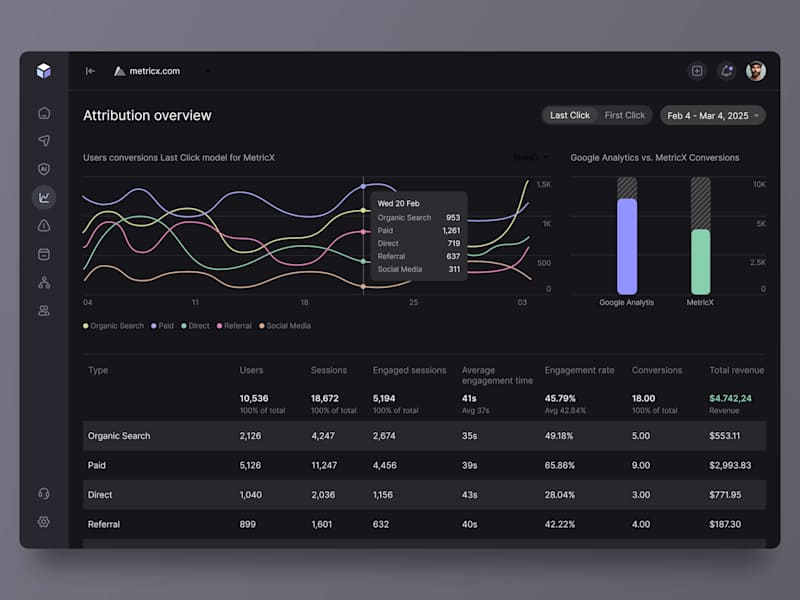Sort by the Sessions column header
This screenshot has width=800, height=600.
[329, 370]
